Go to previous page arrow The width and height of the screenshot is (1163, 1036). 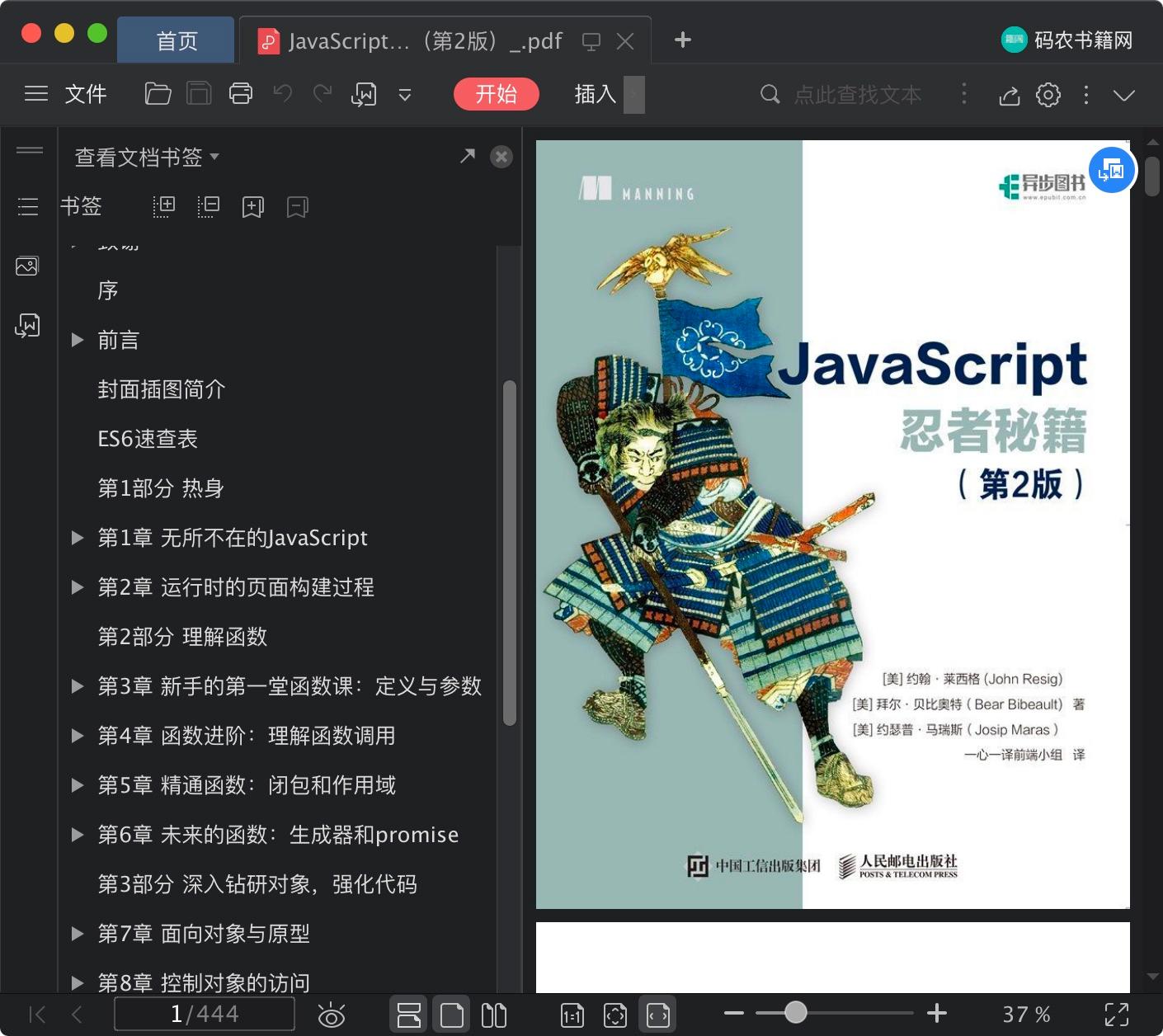[77, 1015]
